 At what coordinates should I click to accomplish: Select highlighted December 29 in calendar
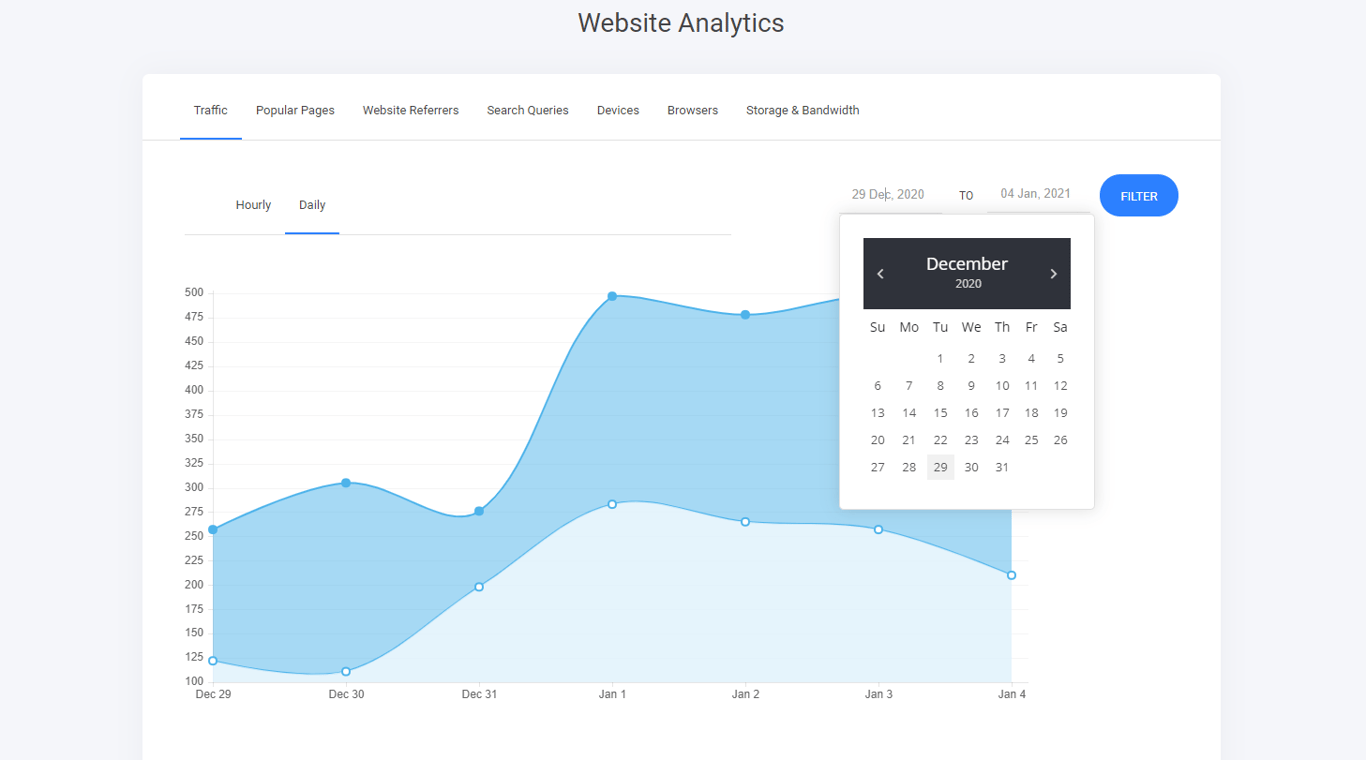940,467
